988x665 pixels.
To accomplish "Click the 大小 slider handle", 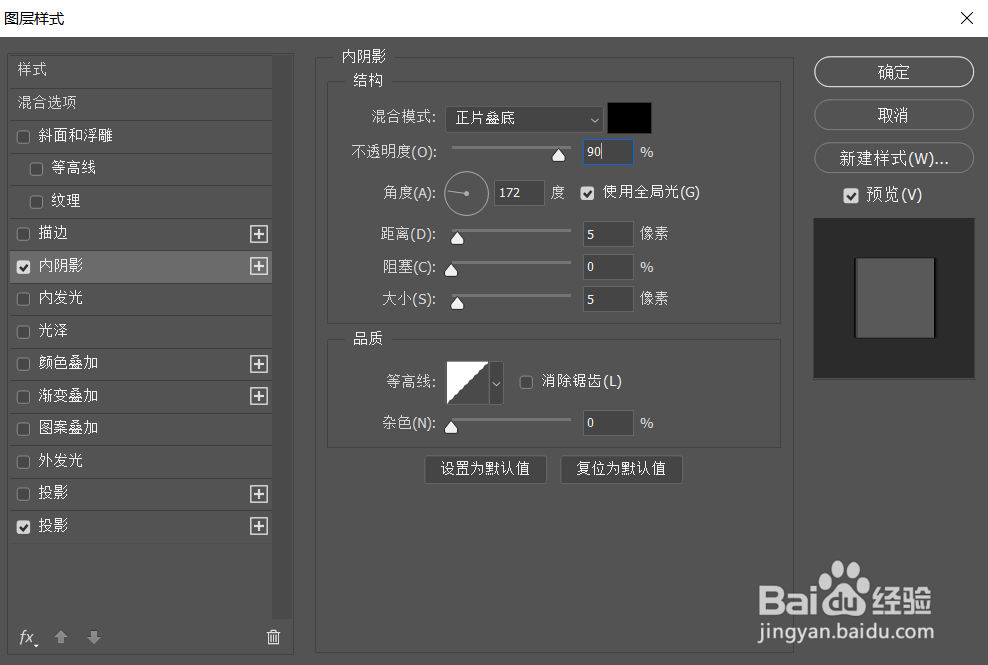I will [x=457, y=303].
